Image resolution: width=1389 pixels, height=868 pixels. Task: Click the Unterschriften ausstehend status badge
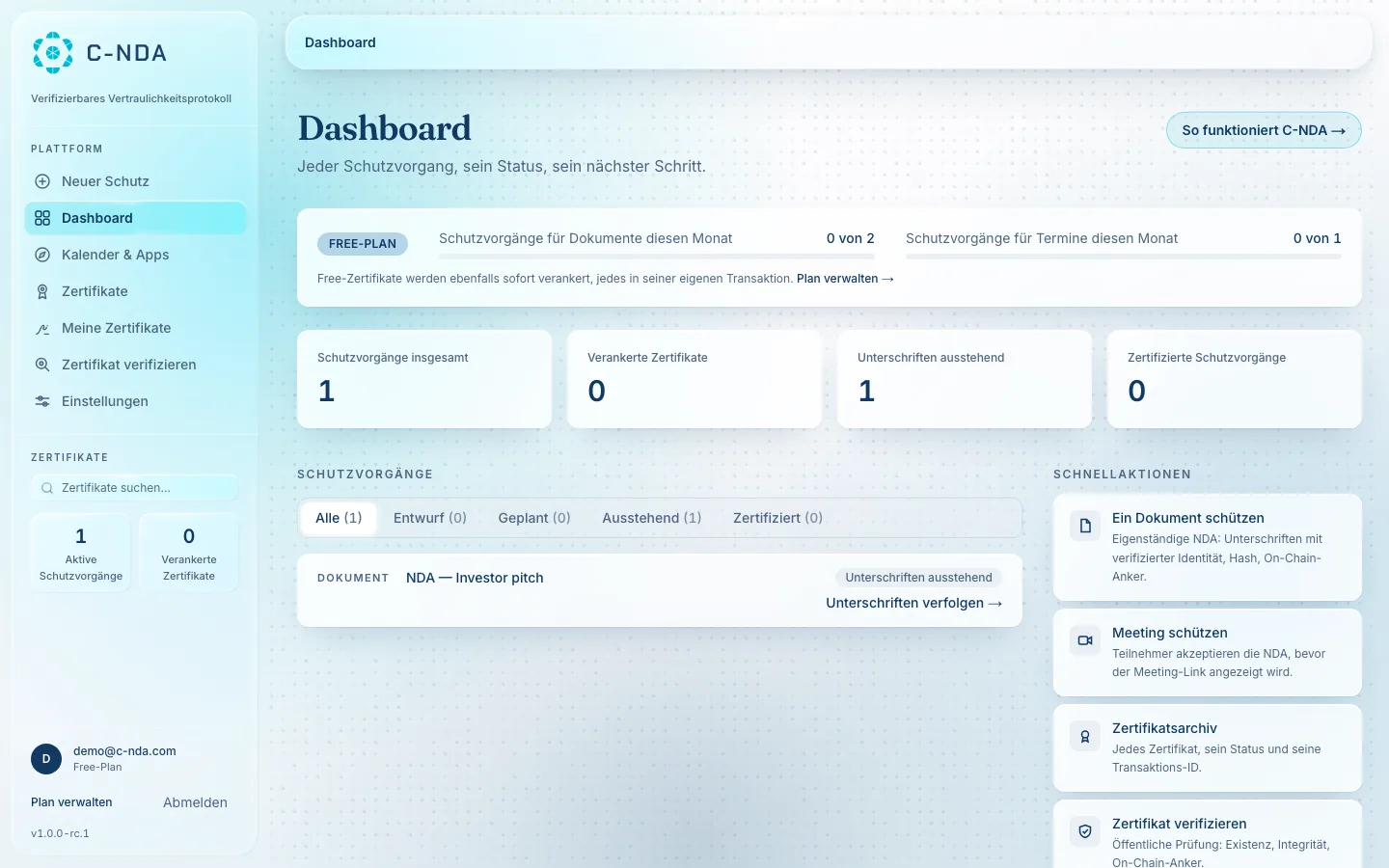pyautogui.click(x=918, y=578)
